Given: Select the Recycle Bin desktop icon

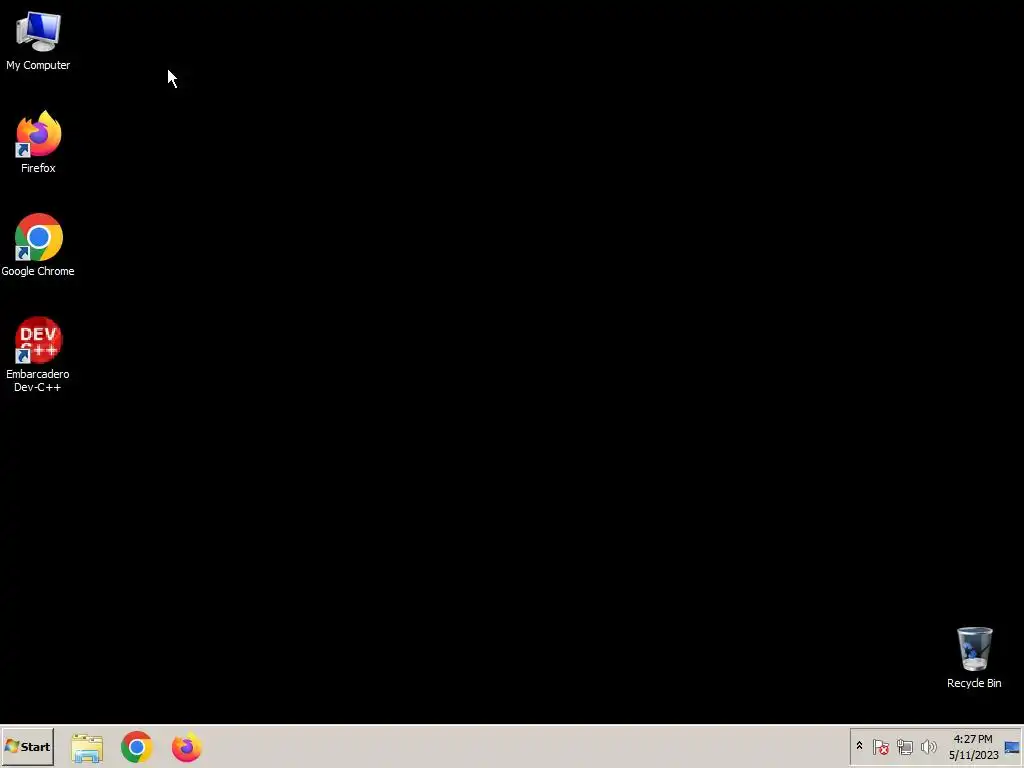Looking at the screenshot, I should click(974, 658).
